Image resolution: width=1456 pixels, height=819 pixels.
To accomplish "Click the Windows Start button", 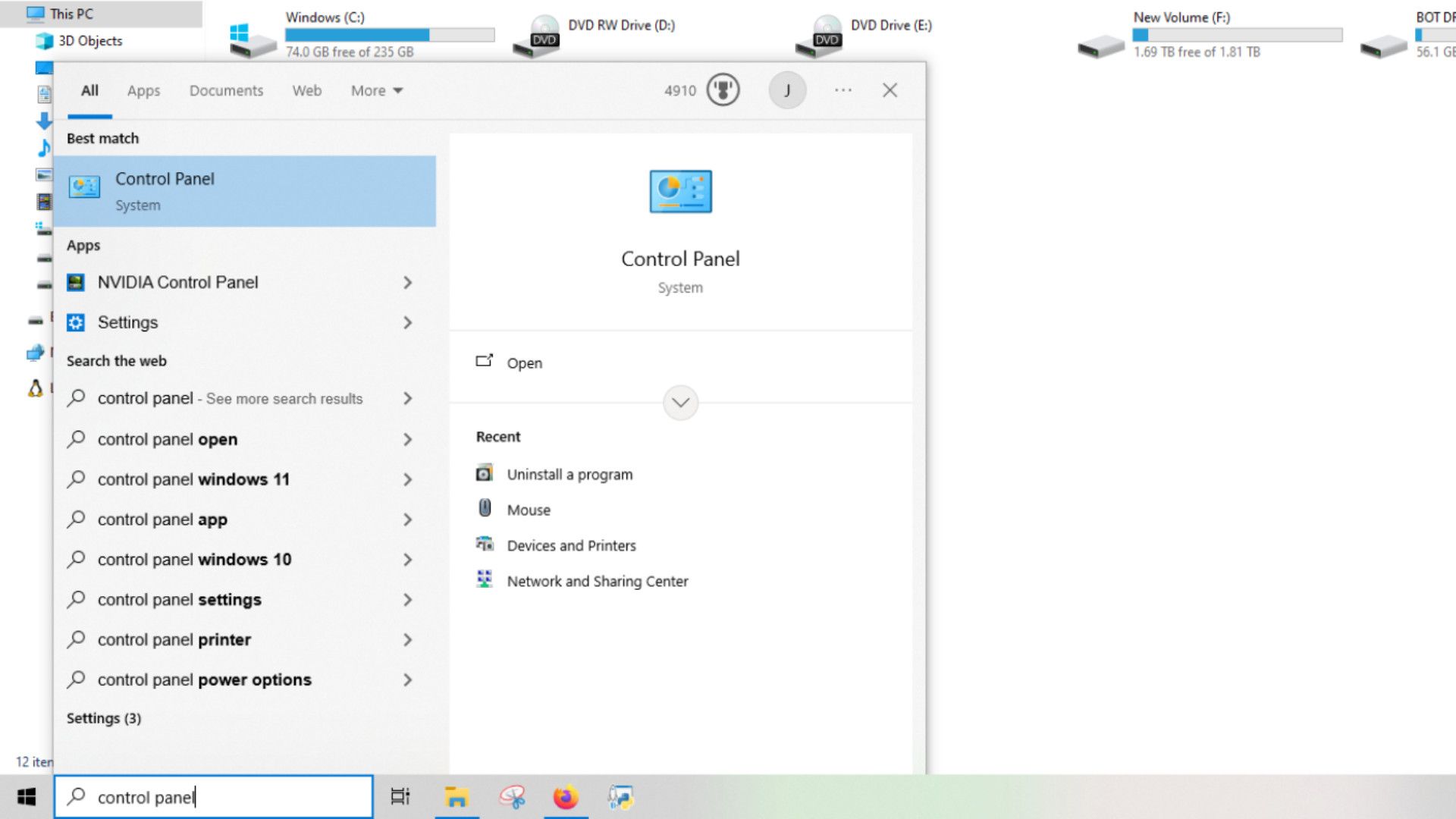I will (27, 797).
